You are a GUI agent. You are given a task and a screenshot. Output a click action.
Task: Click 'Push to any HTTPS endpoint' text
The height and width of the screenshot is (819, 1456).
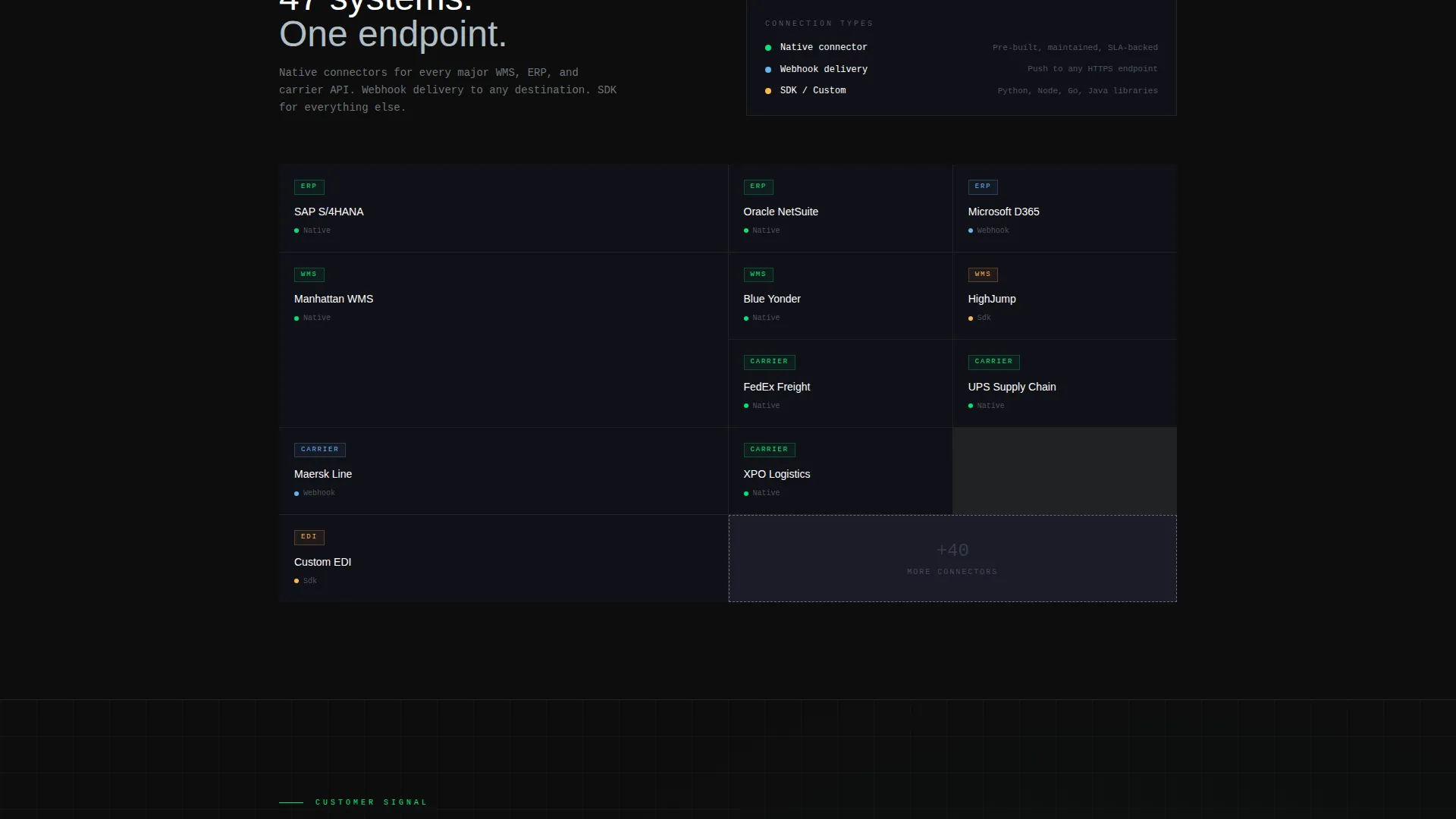pyautogui.click(x=1093, y=69)
